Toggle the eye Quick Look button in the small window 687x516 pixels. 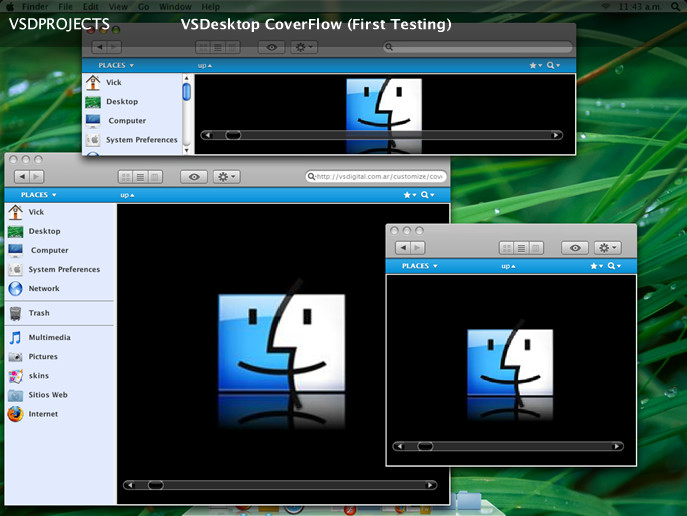coord(575,248)
